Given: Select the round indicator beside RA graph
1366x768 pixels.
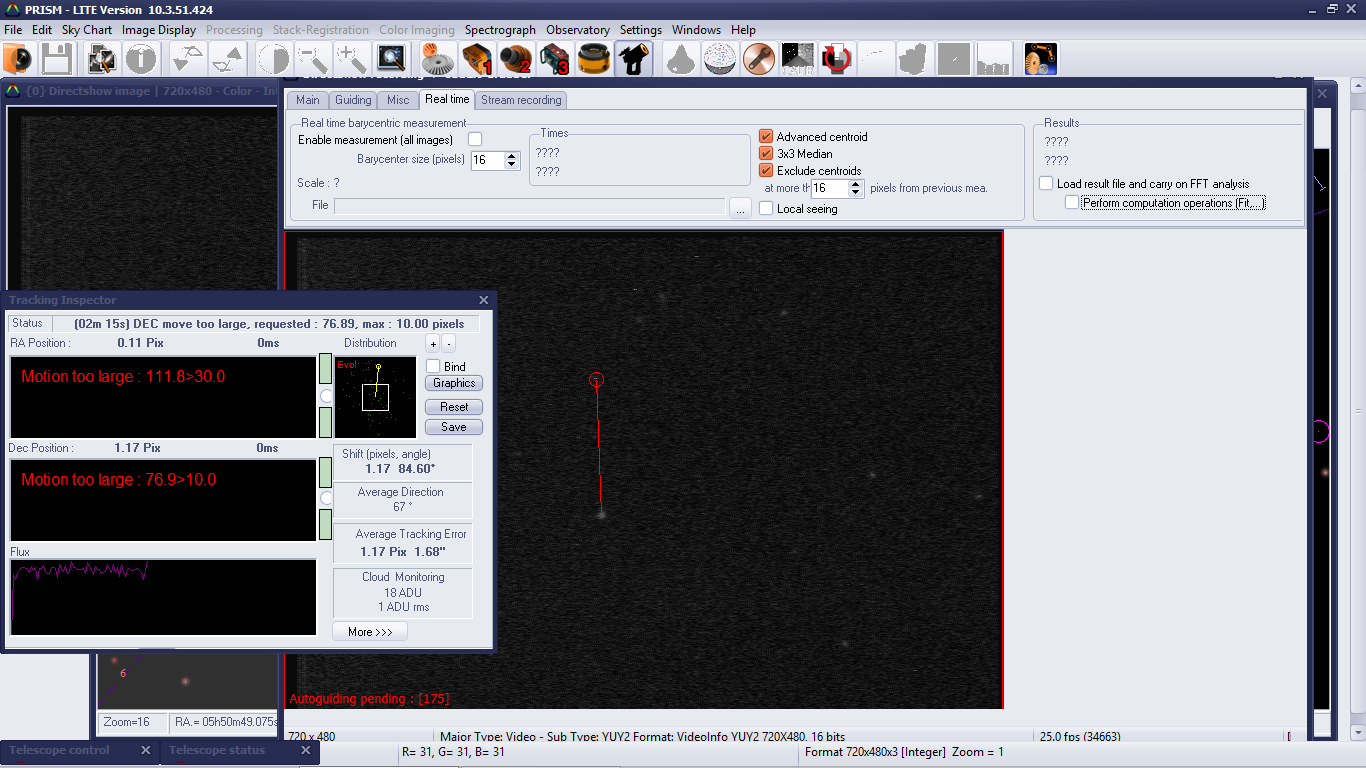Looking at the screenshot, I should pyautogui.click(x=325, y=396).
